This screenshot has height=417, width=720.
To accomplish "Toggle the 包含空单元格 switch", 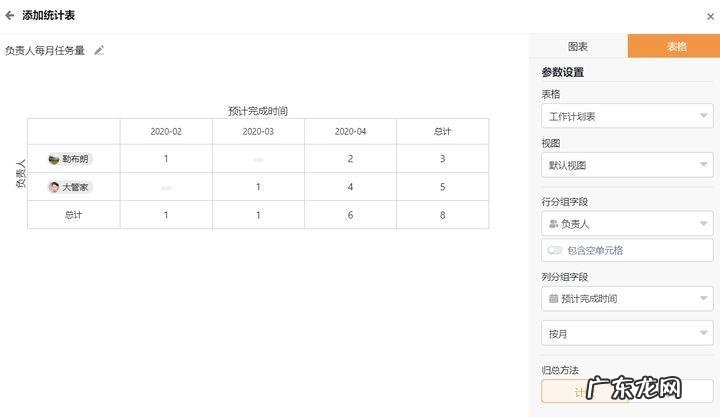I will click(x=554, y=250).
